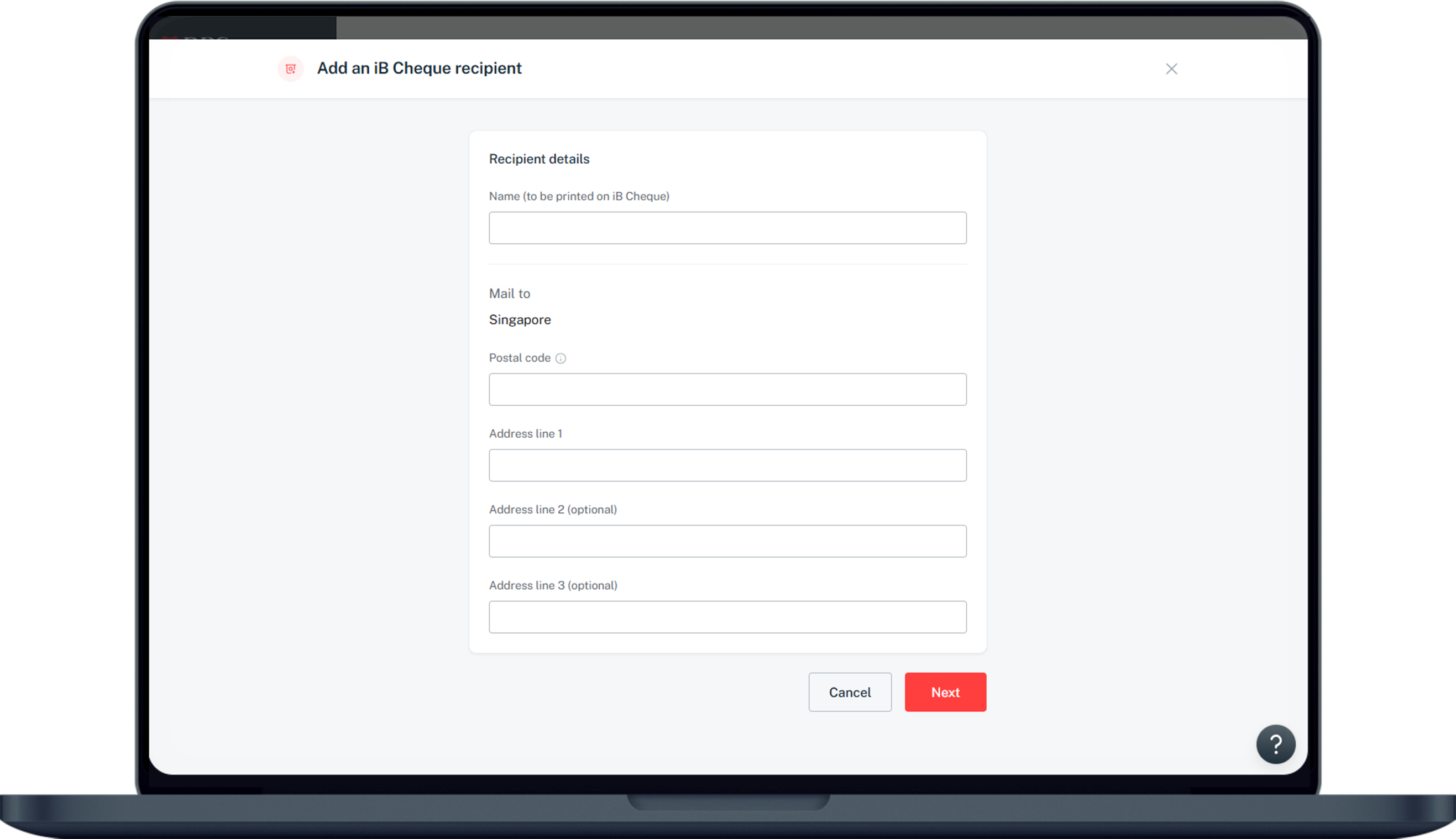Click the 'Add an iB Cheque recipient' title
This screenshot has height=839, width=1456.
pos(419,68)
